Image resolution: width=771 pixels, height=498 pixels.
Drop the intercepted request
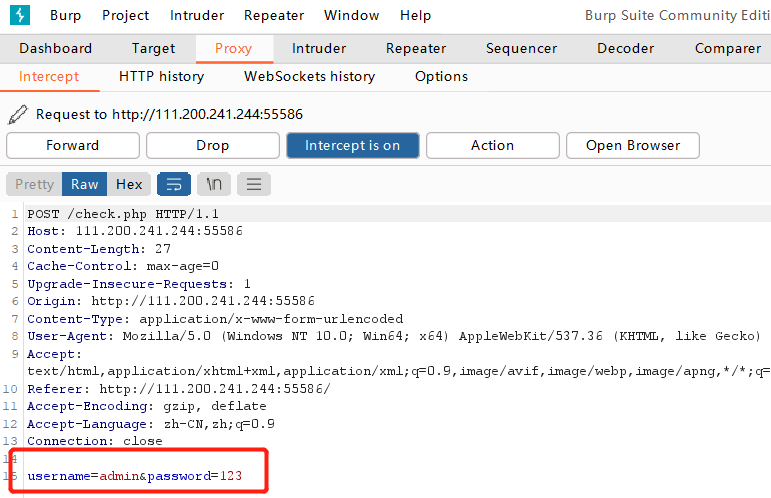point(212,145)
